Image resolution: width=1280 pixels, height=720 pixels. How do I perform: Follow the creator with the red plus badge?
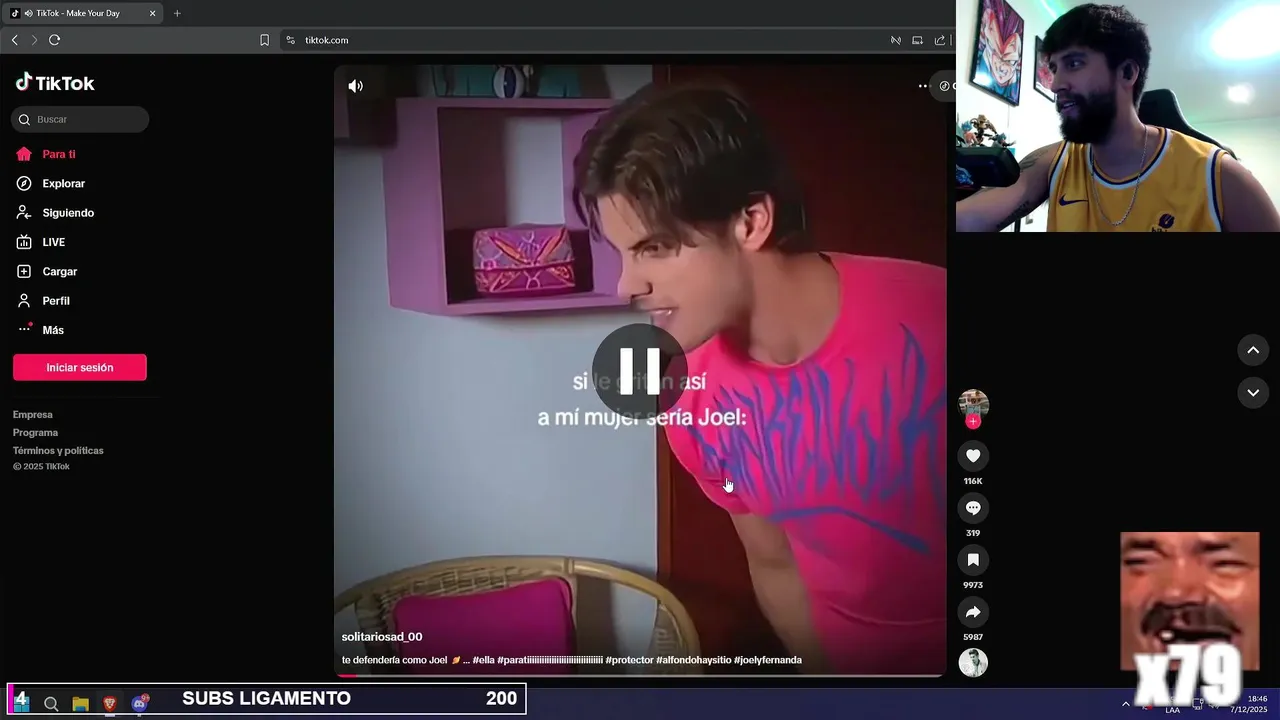click(x=973, y=421)
